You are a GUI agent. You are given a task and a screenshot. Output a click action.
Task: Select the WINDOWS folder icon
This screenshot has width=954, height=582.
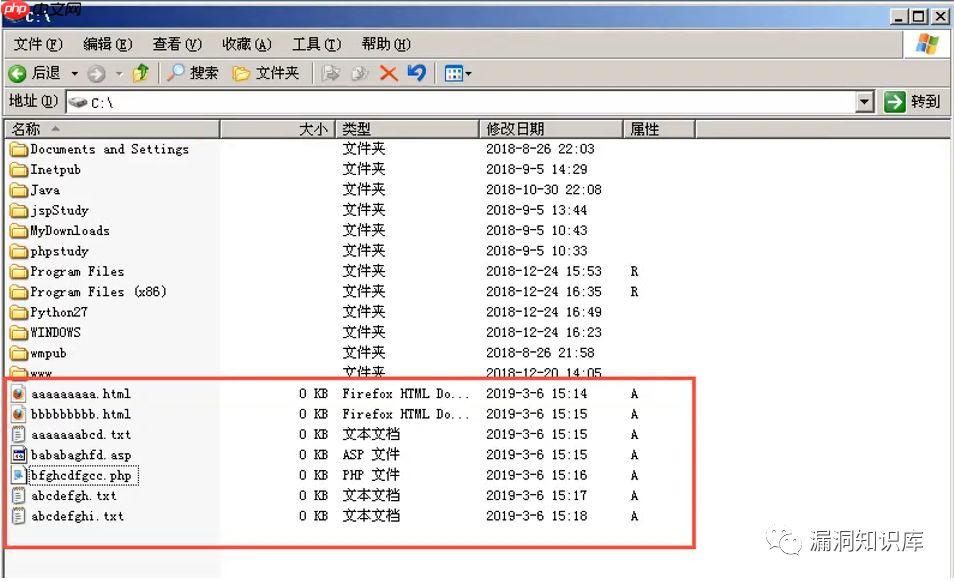point(19,333)
